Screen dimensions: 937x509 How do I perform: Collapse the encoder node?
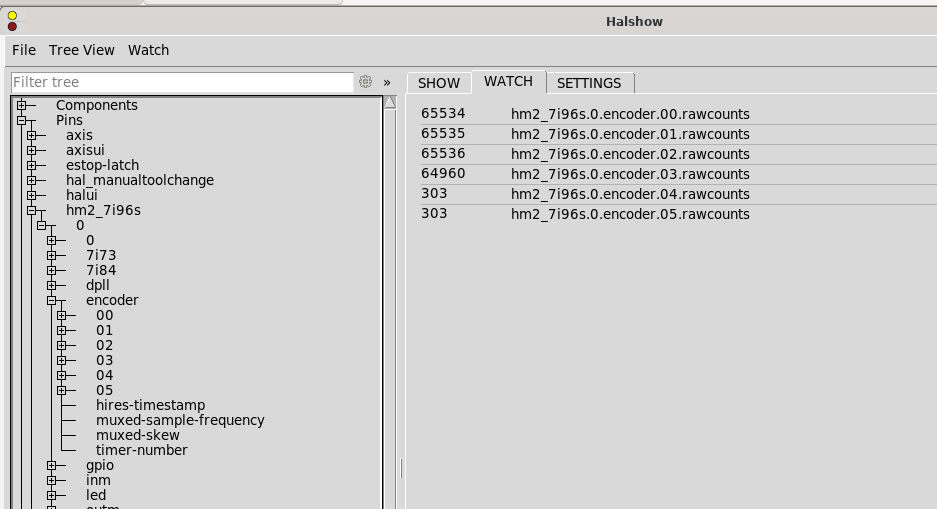coord(52,300)
